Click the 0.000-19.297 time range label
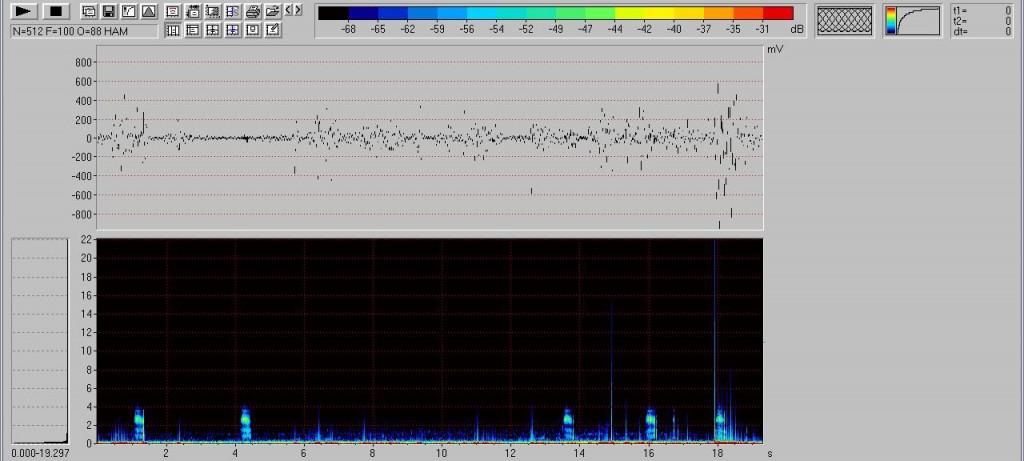The height and width of the screenshot is (461, 1024). pos(40,453)
